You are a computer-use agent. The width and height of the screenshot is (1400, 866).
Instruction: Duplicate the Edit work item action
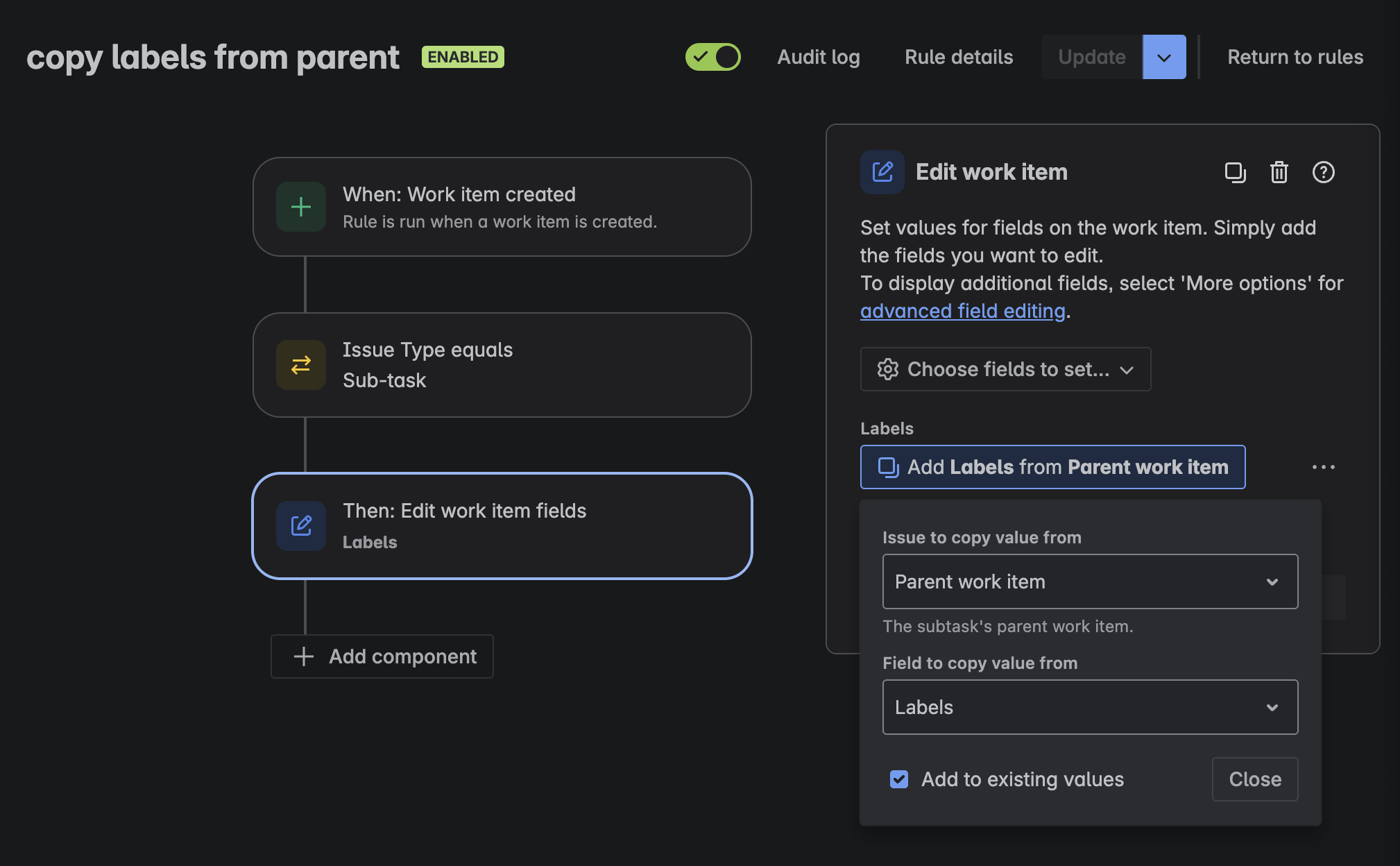coord(1237,173)
